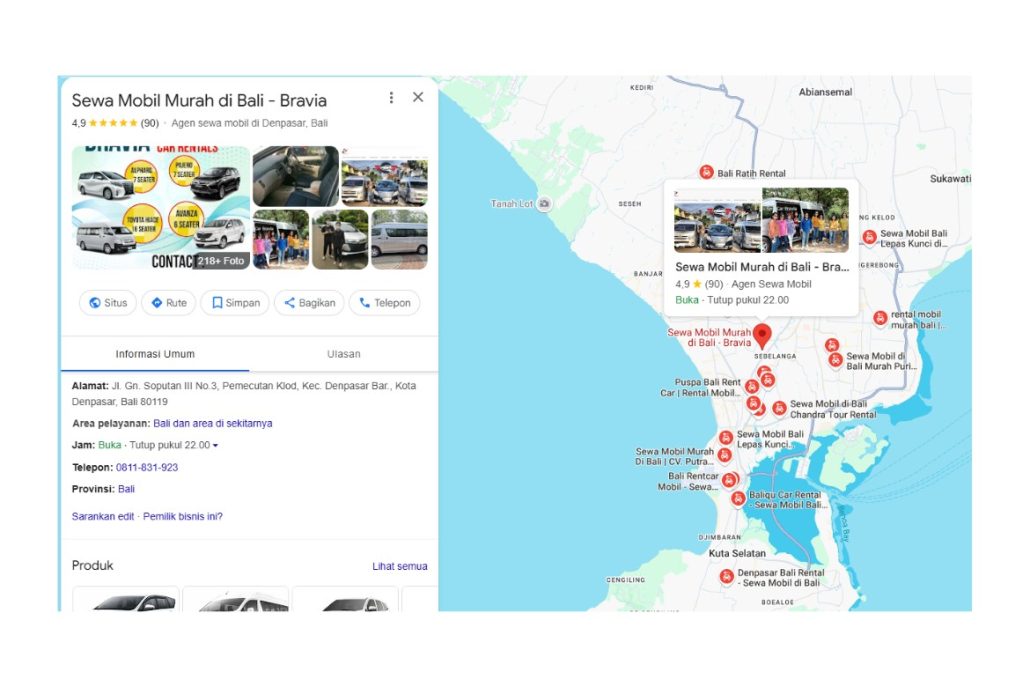Click the phone number 0811-831-923 link
Screen dimensions: 1030x687
[x=146, y=468]
